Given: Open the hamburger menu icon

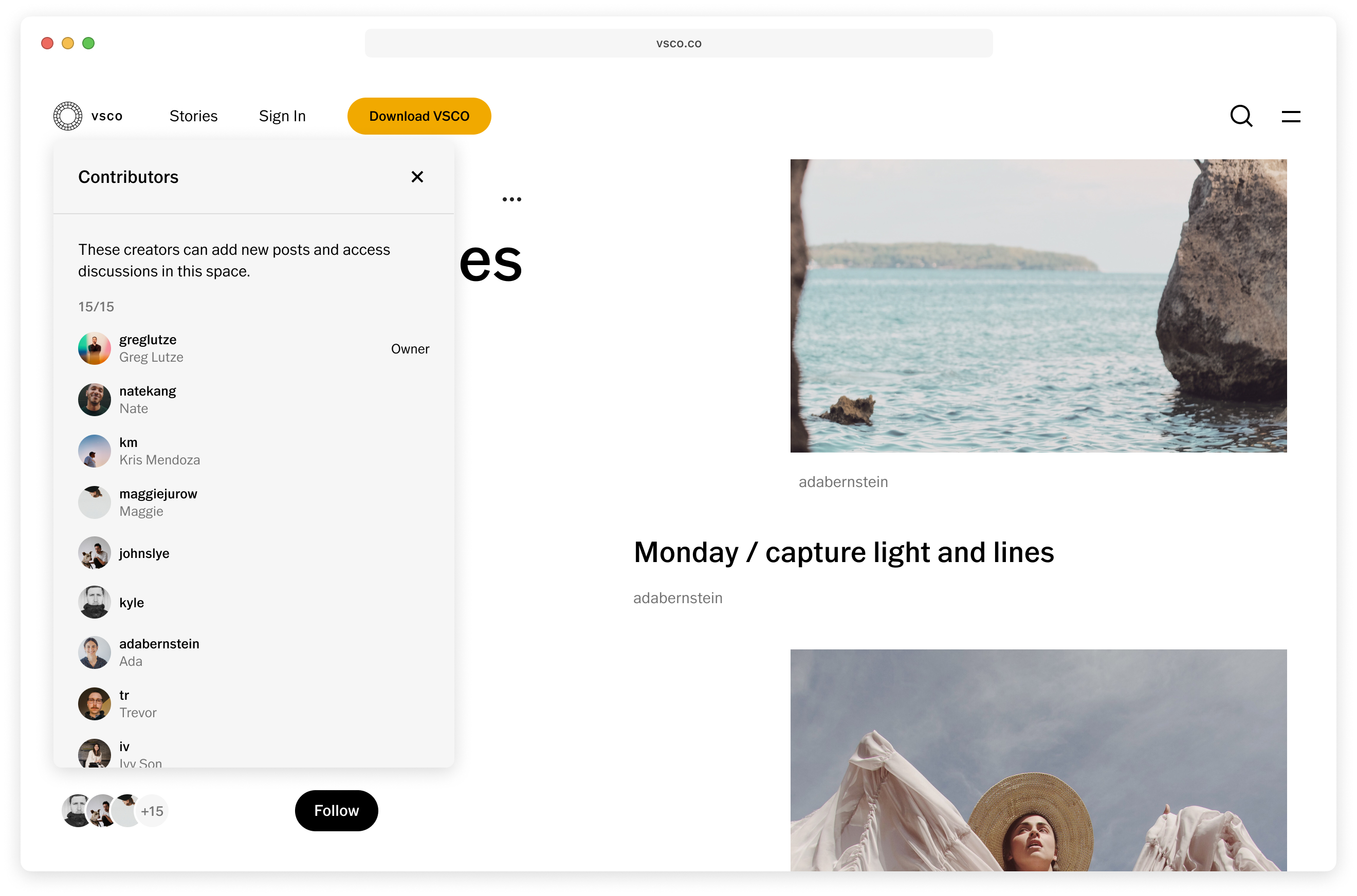Looking at the screenshot, I should pyautogui.click(x=1293, y=116).
